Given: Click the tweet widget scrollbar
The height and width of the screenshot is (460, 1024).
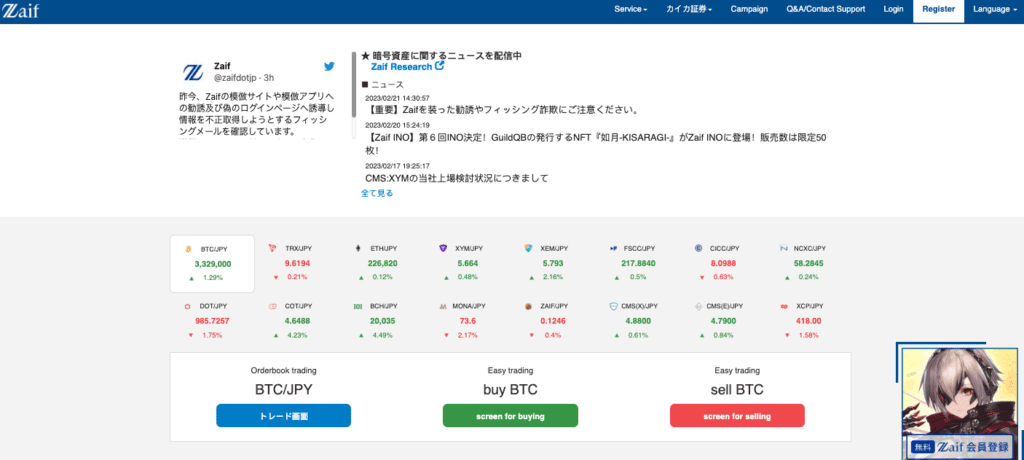Looking at the screenshot, I should pos(354,84).
